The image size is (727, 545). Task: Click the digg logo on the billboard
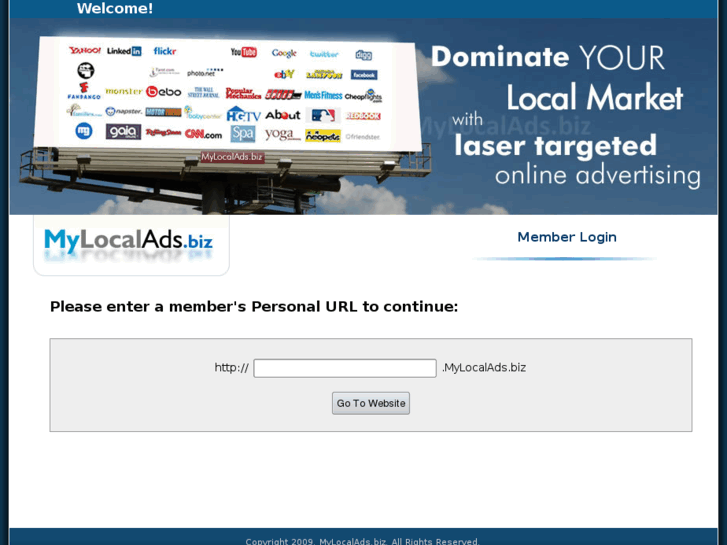364,55
